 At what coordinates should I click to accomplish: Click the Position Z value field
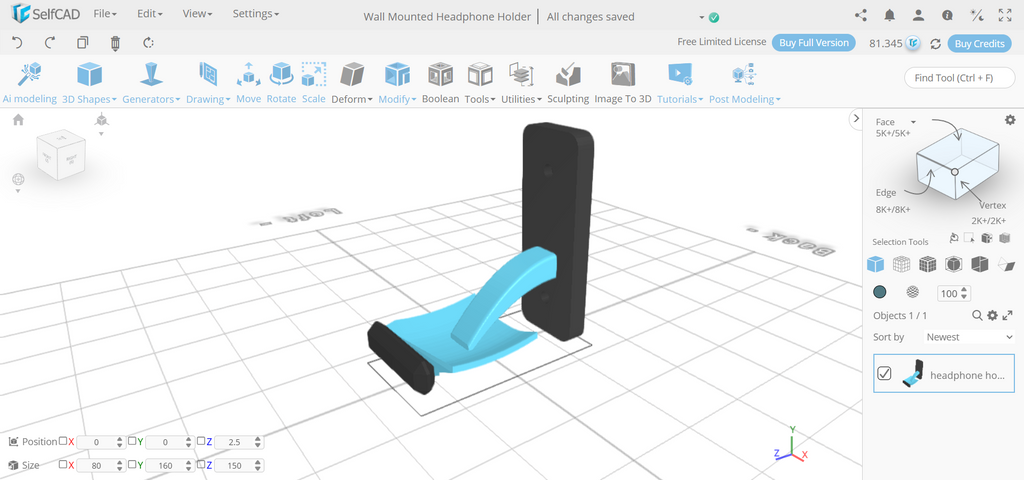(239, 442)
